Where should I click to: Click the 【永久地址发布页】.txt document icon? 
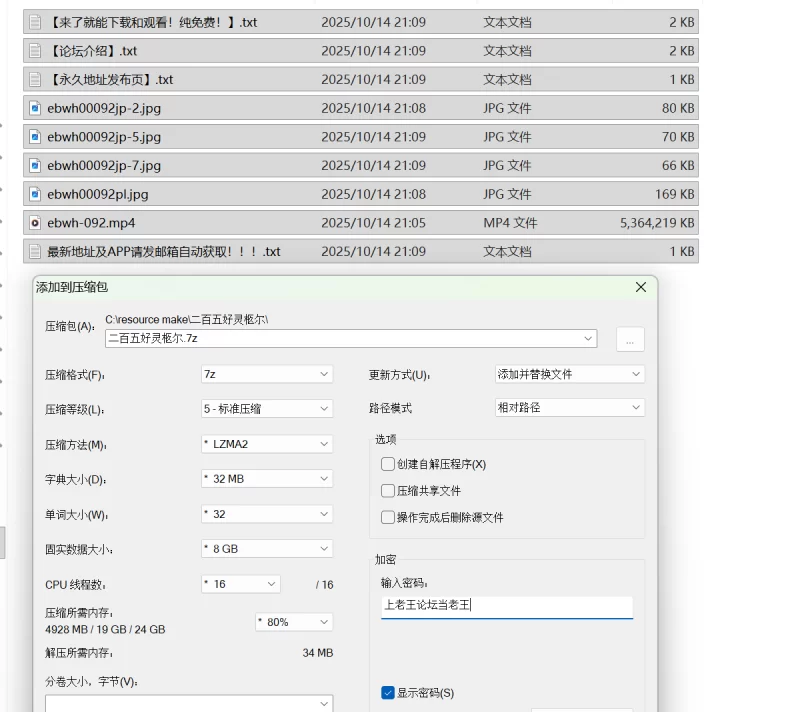pos(35,80)
